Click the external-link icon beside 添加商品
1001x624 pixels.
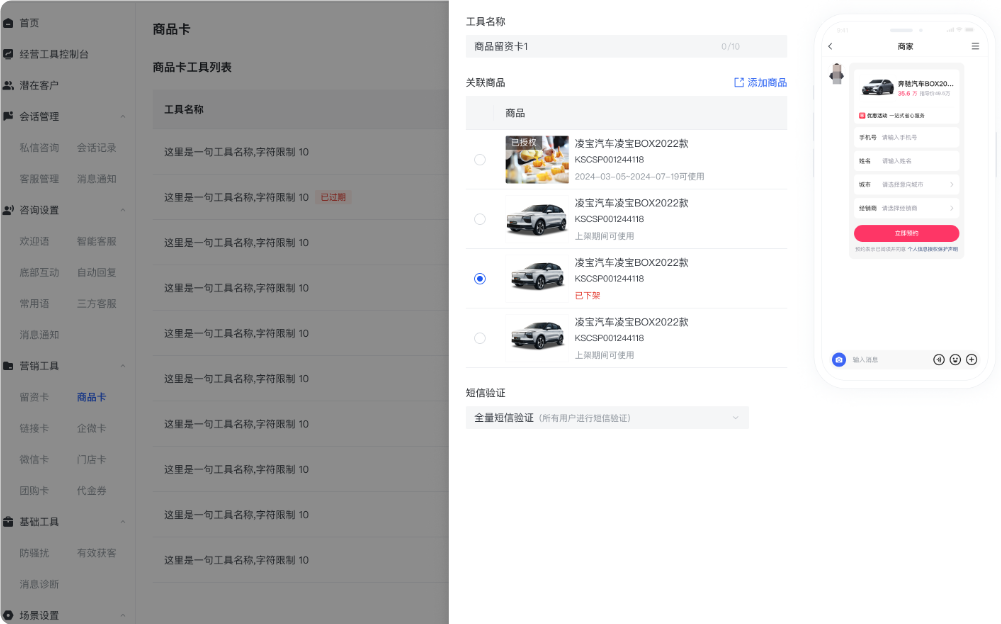click(739, 82)
